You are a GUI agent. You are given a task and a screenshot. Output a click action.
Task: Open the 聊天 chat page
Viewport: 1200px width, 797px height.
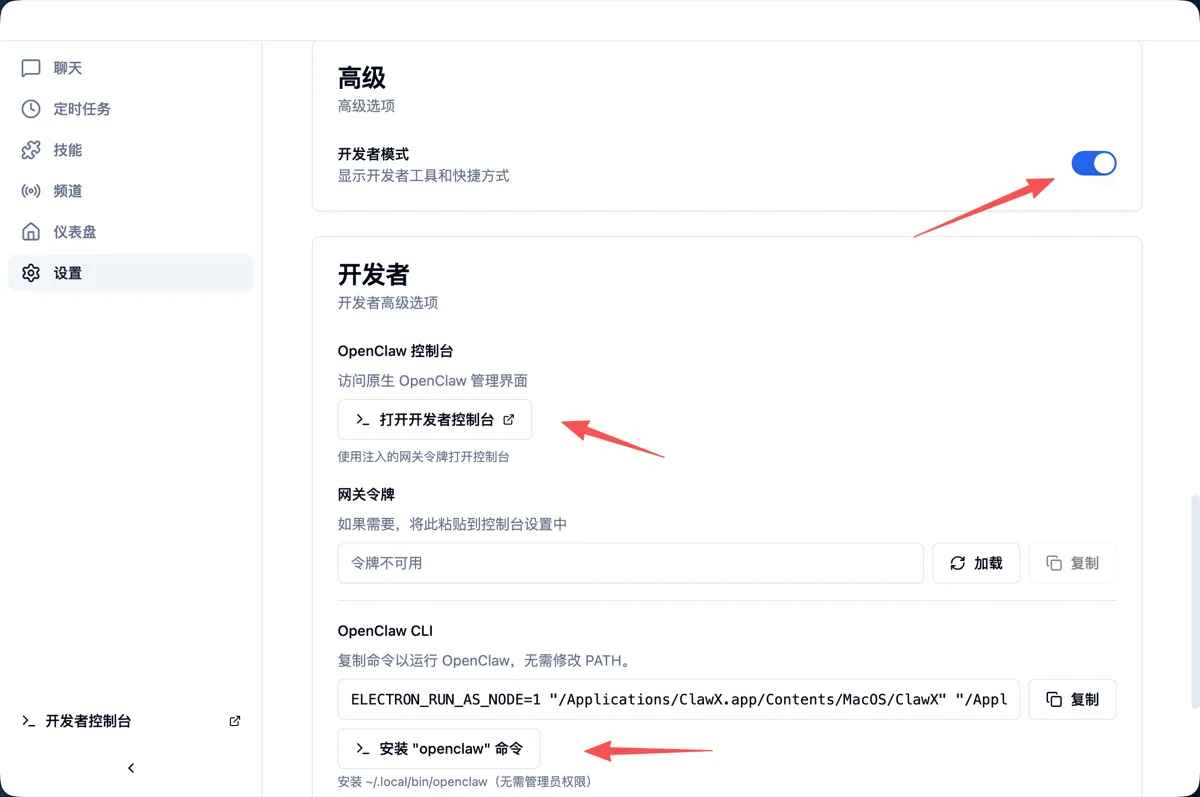coord(130,68)
